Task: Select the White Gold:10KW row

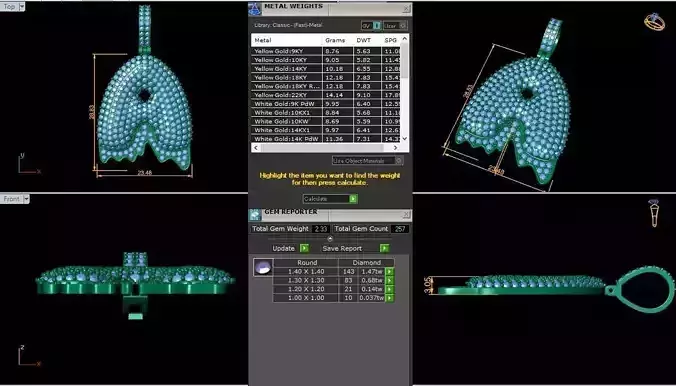Action: [x=326, y=121]
